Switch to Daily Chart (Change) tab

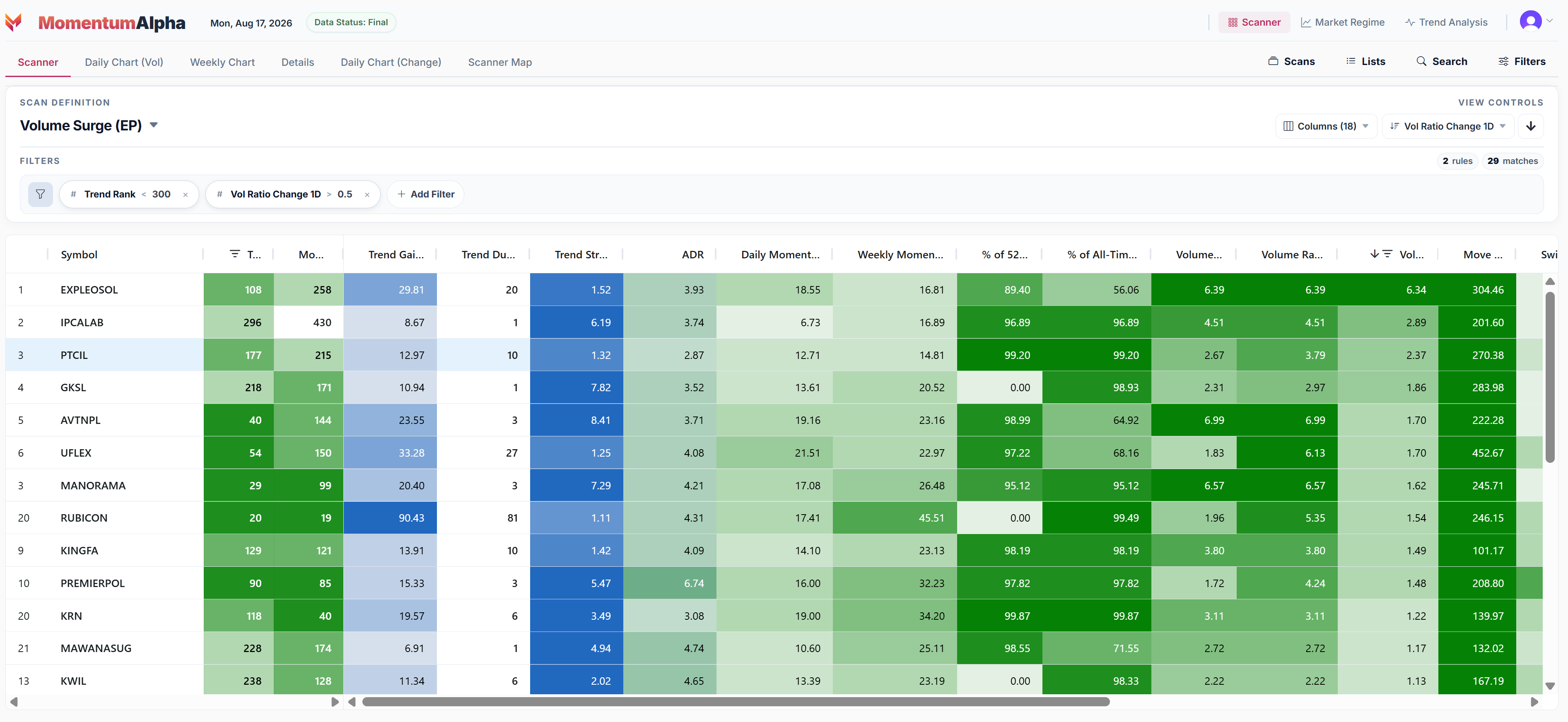click(391, 62)
